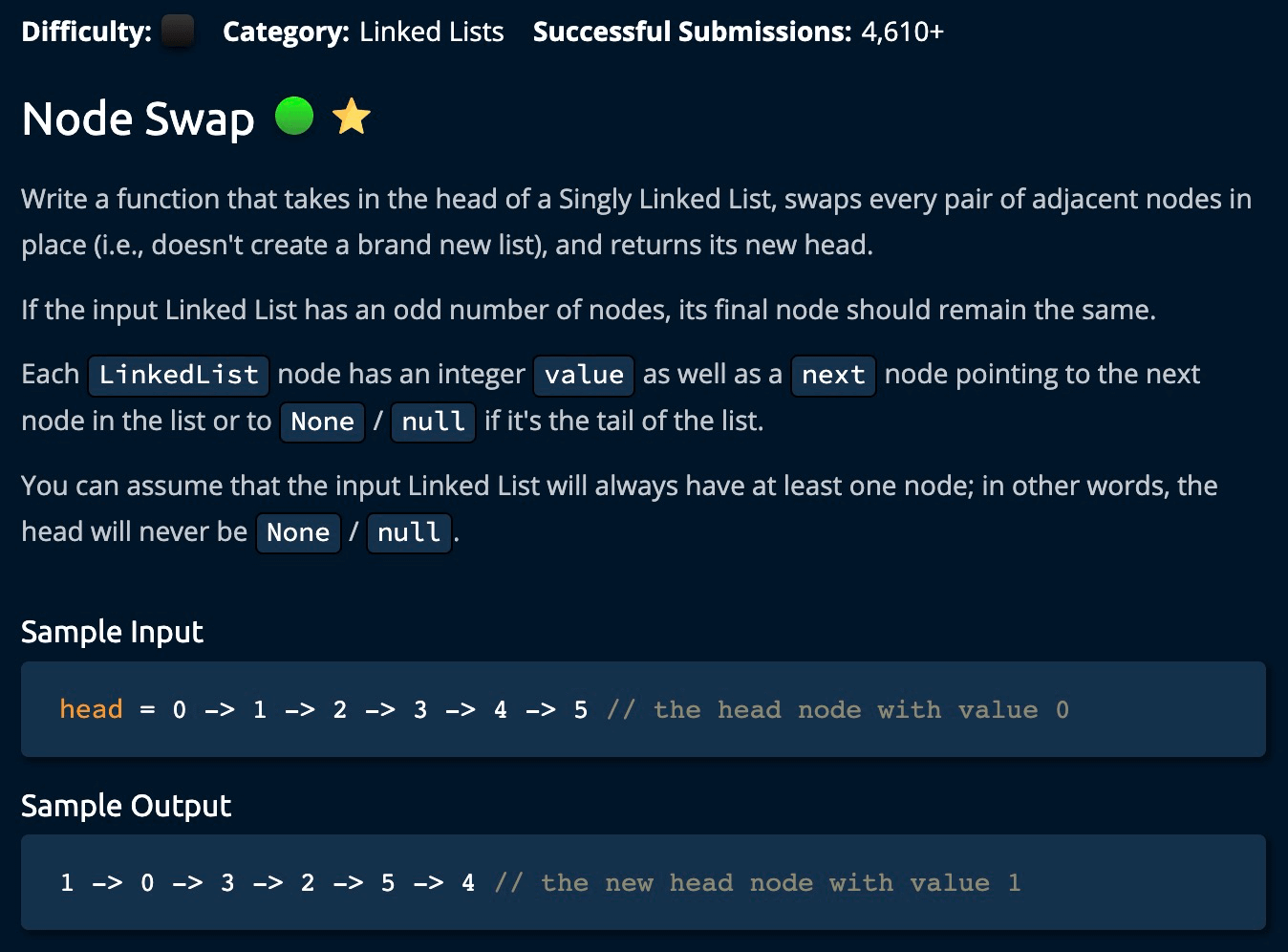Click the comment 'the new head node with value 1'
This screenshot has width=1288, height=952.
(757, 882)
